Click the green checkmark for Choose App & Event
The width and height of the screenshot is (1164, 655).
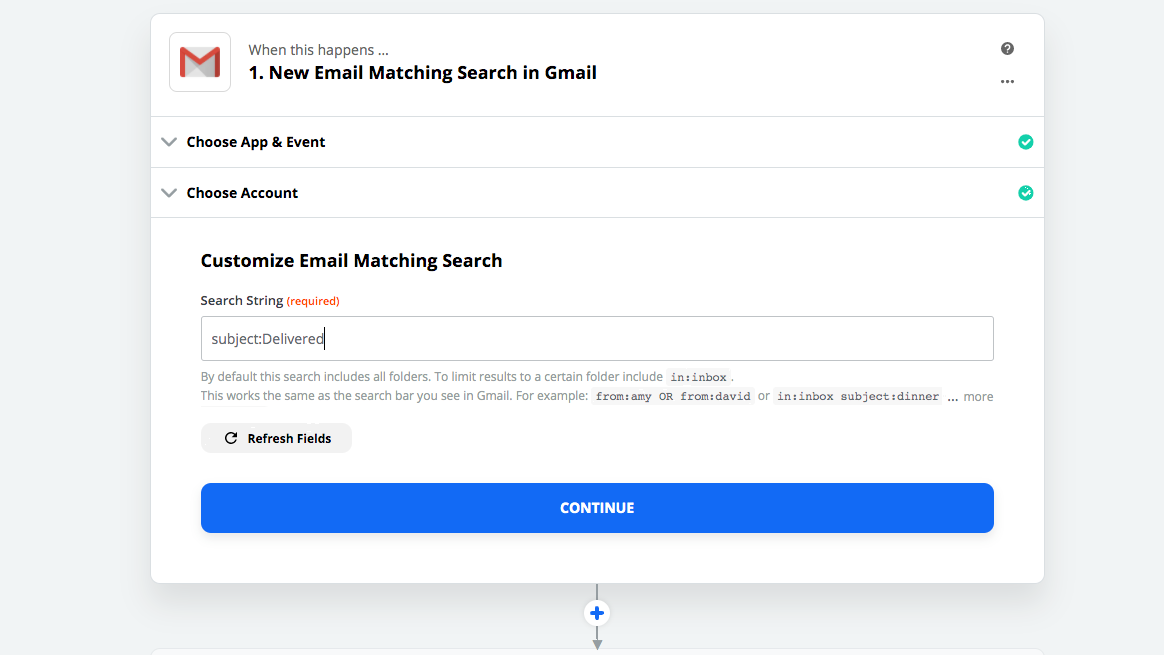click(1025, 142)
